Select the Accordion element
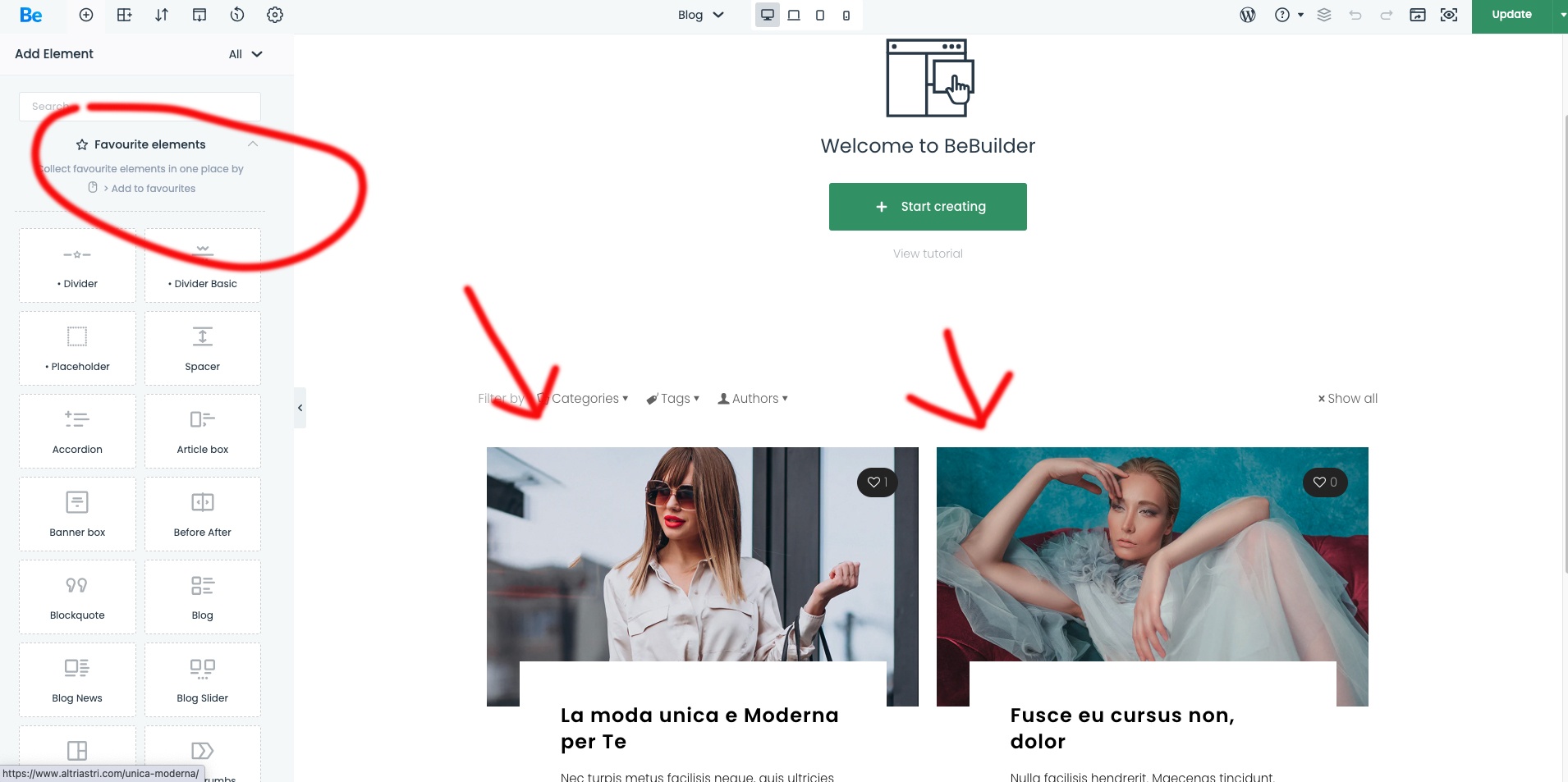Image resolution: width=1568 pixels, height=782 pixels. [x=77, y=431]
